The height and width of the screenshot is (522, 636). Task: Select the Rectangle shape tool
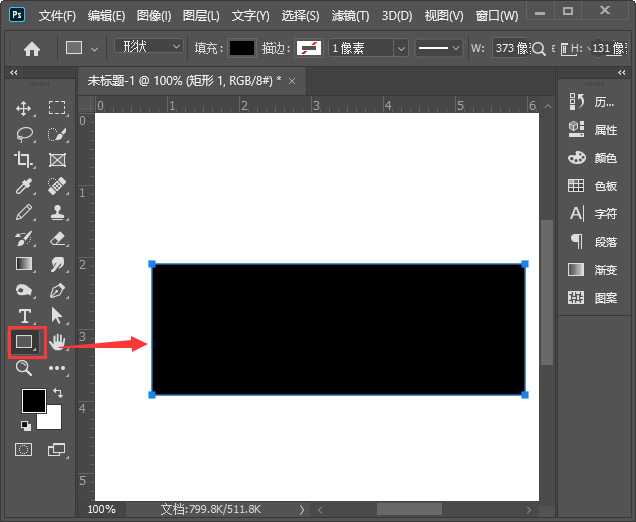[x=24, y=342]
